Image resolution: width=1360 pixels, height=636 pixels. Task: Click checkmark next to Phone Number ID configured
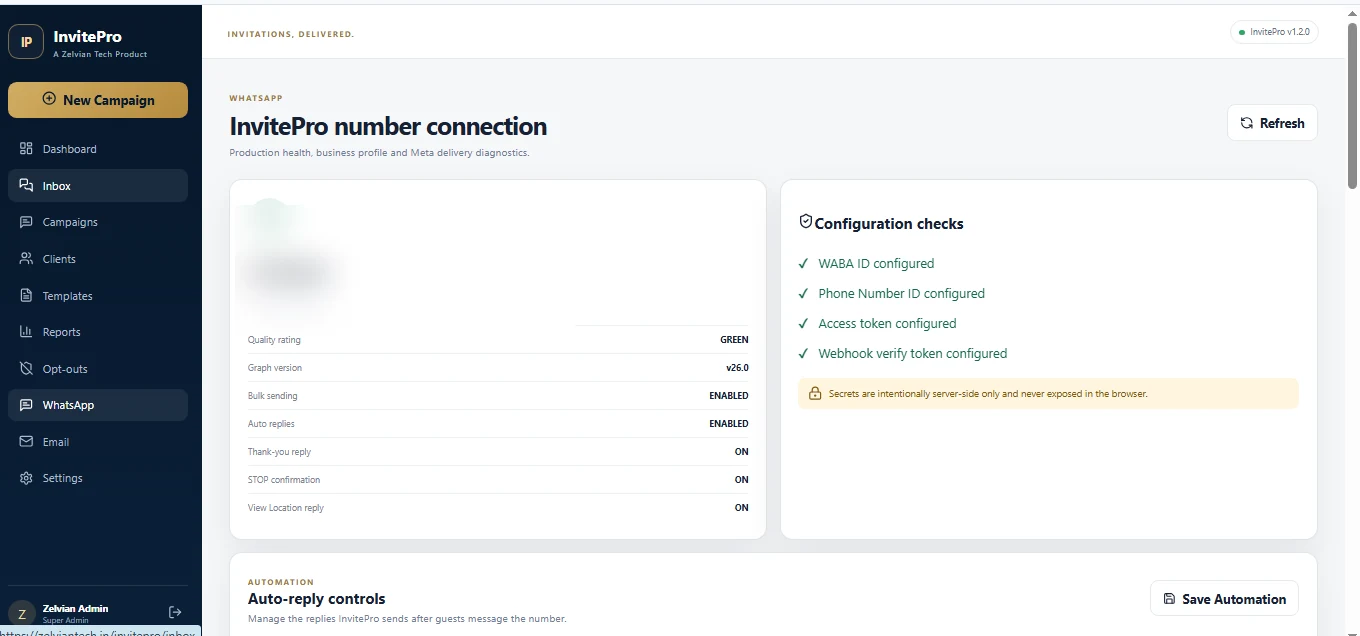(x=803, y=294)
